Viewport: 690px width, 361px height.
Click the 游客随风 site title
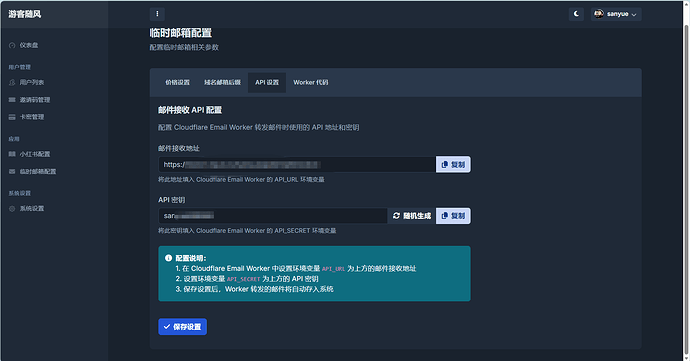pyautogui.click(x=25, y=14)
